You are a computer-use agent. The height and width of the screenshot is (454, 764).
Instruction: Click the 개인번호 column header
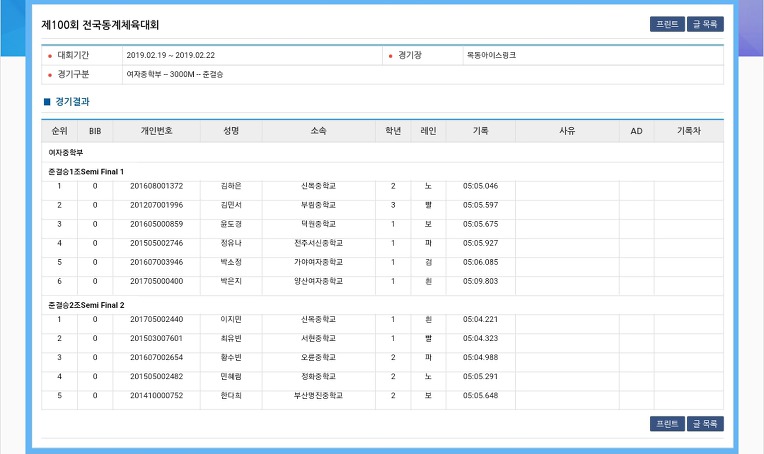156,131
